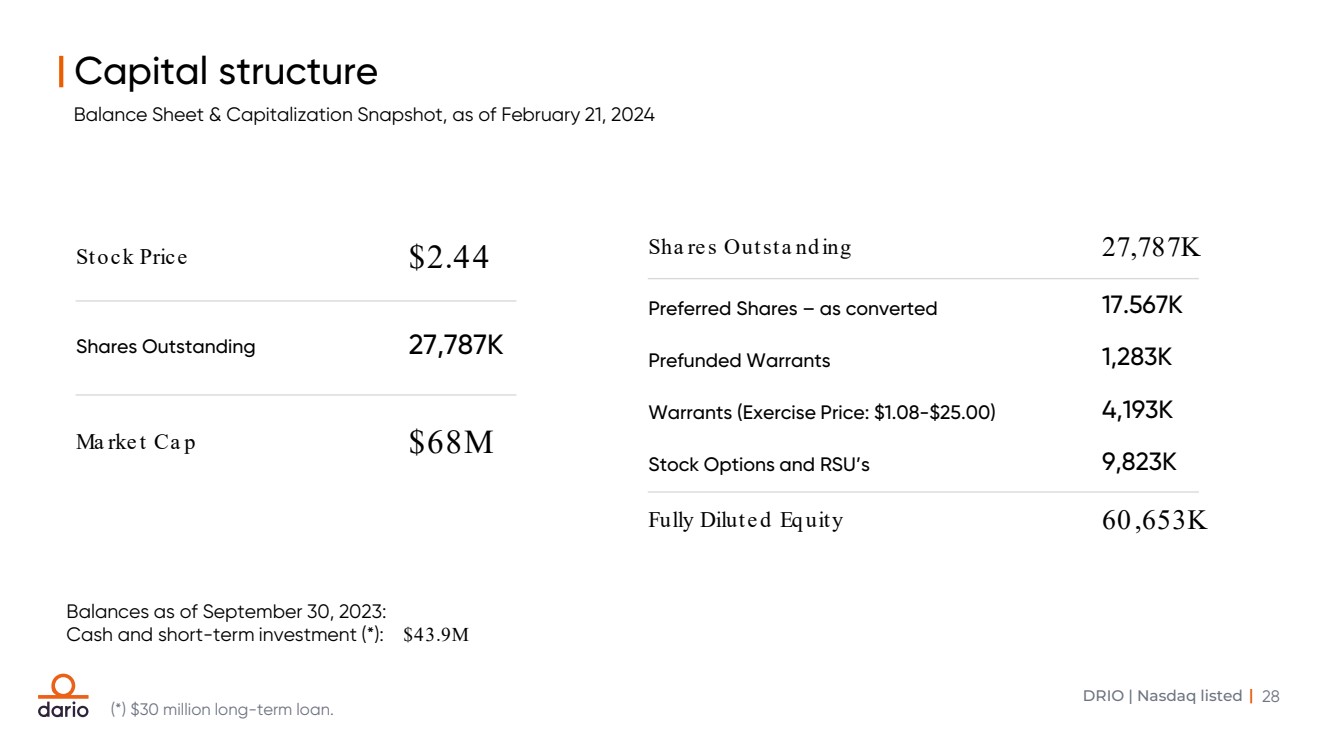Screen dimensions: 1333x749
Task: Select the 17.567K preferred shares value
Action: point(1142,306)
